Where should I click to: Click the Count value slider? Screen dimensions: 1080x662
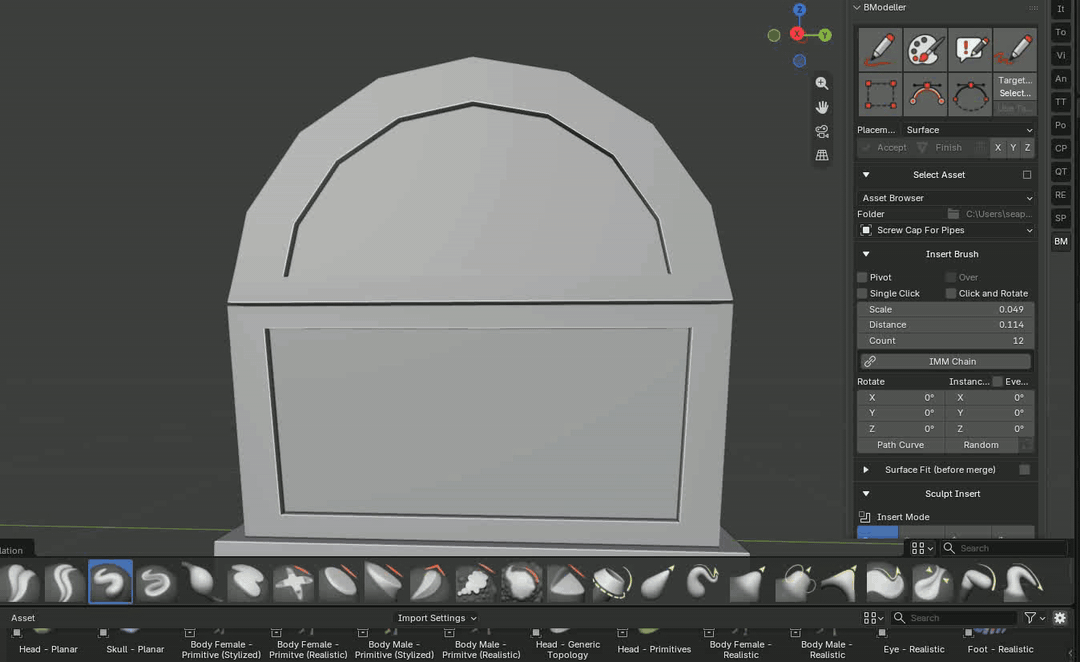946,341
